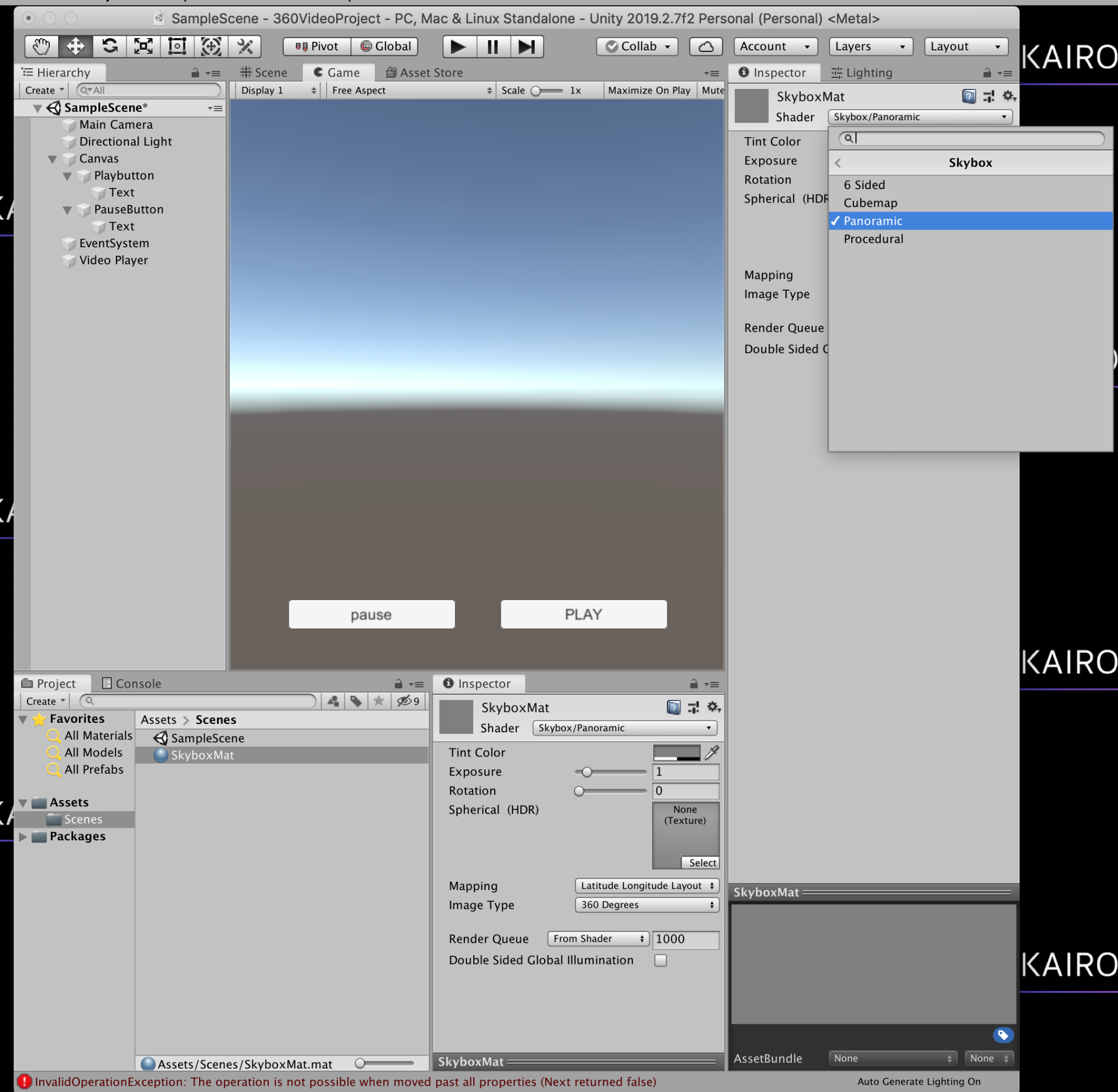Click Select on Spherical HDR texture
Image resolution: width=1118 pixels, height=1092 pixels.
click(701, 863)
